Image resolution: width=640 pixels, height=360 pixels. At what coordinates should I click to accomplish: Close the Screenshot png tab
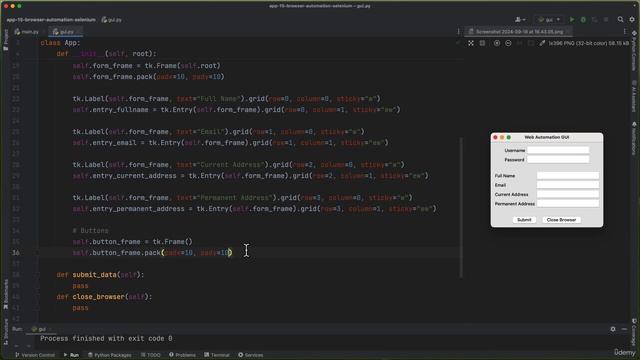(569, 31)
